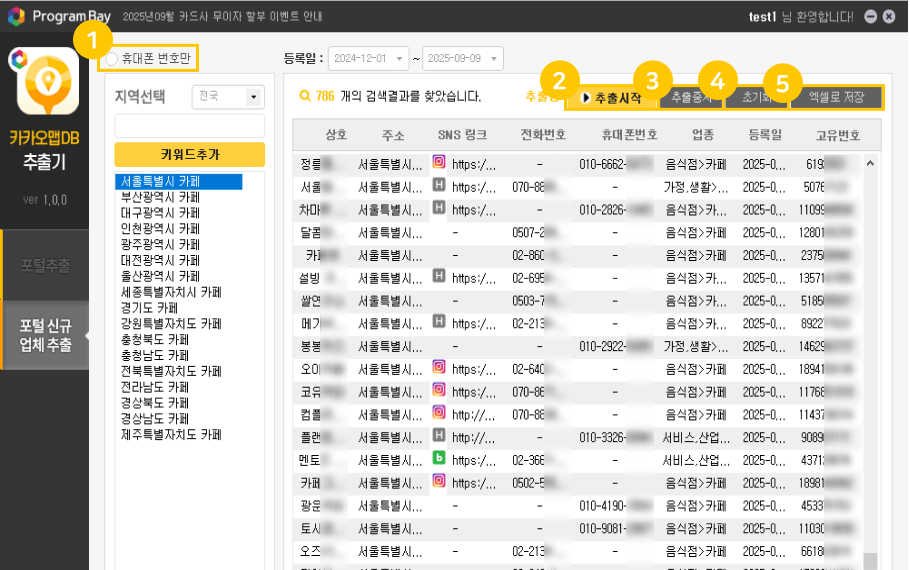Image resolution: width=910 pixels, height=570 pixels.
Task: Switch to the 포털 신규 업체 추출 tab
Action: point(45,335)
